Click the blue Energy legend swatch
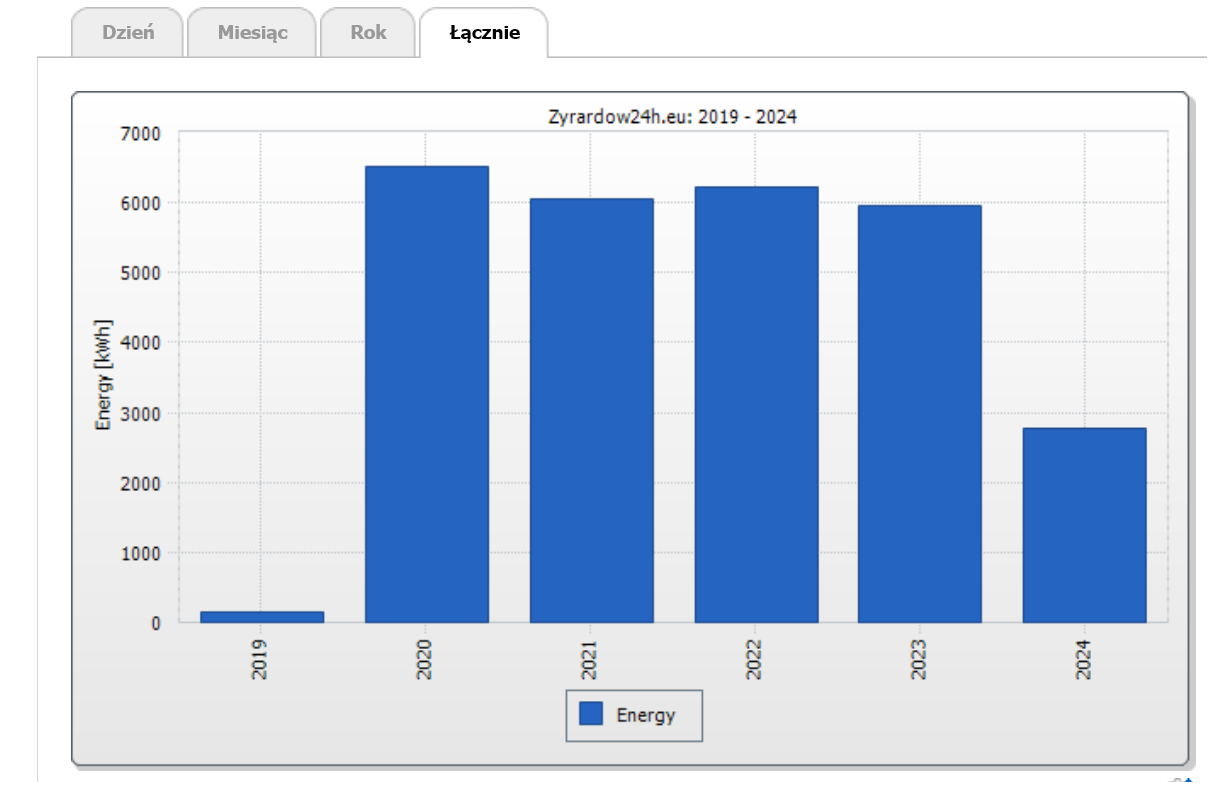Image resolution: width=1217 pixels, height=787 pixels. tap(591, 714)
